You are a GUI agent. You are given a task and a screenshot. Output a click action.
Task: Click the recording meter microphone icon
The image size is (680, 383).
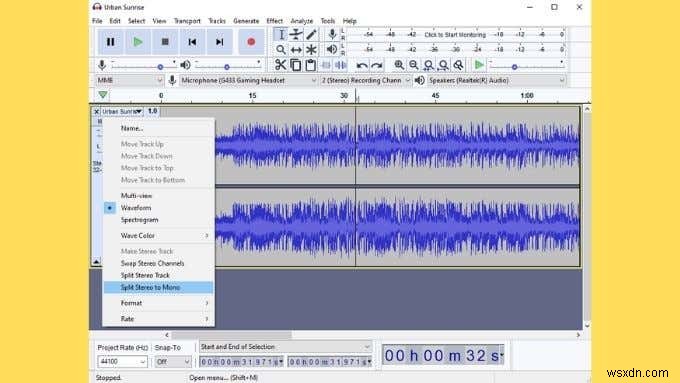(332, 34)
